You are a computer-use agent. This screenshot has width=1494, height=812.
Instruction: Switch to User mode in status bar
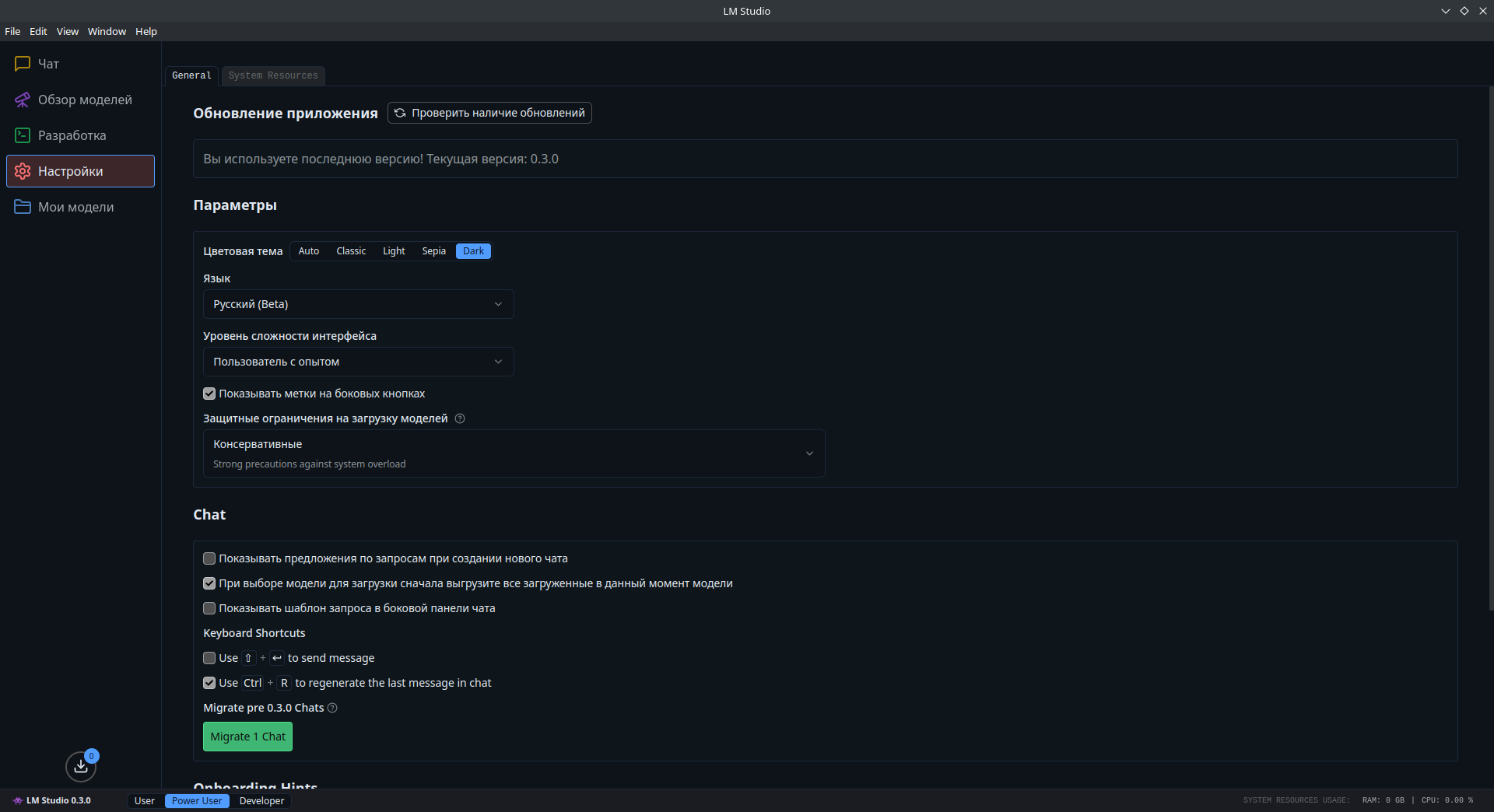[145, 801]
